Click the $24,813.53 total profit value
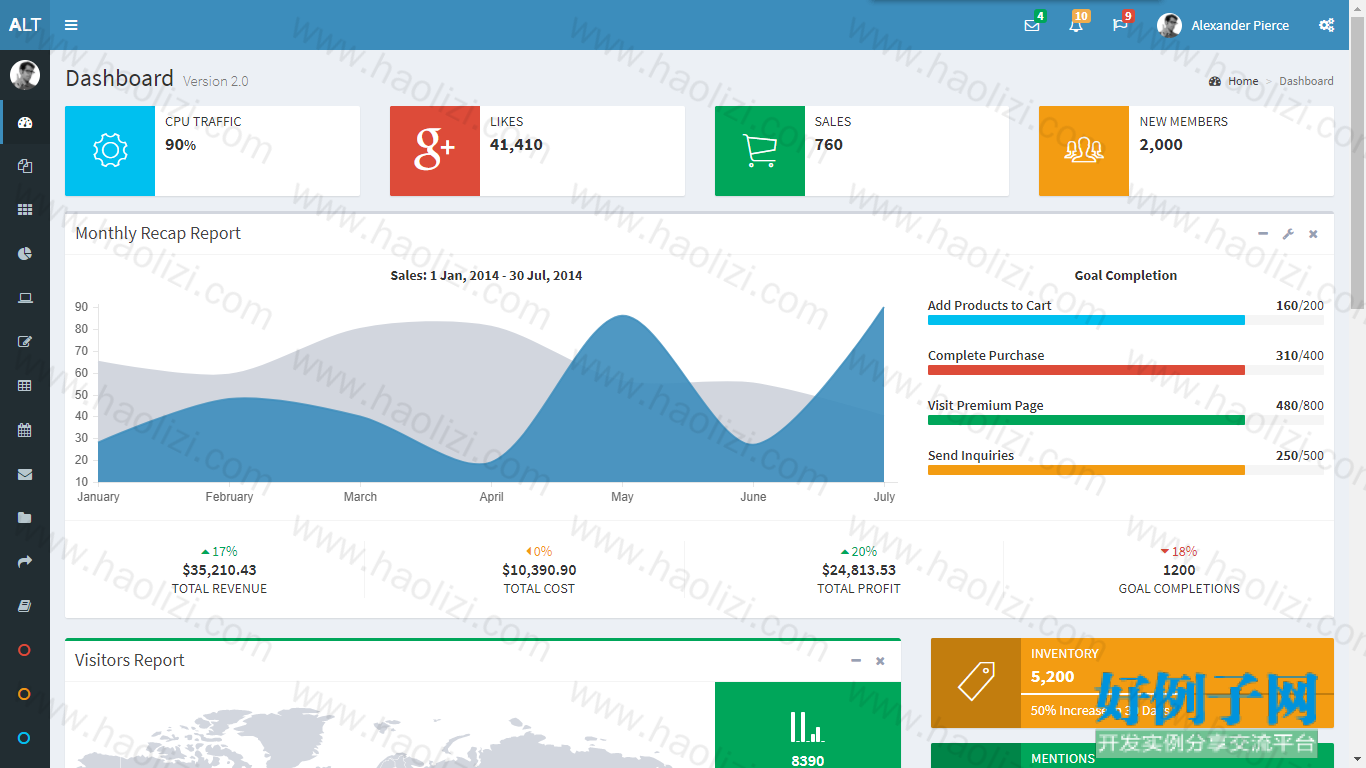The height and width of the screenshot is (768, 1366). point(859,570)
